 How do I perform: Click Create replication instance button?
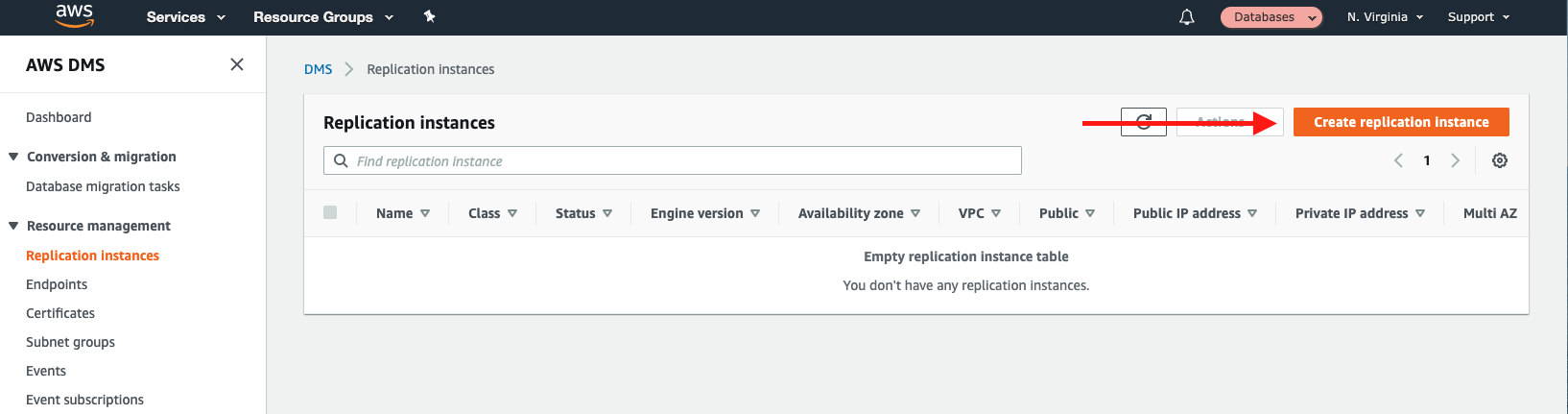(1400, 122)
